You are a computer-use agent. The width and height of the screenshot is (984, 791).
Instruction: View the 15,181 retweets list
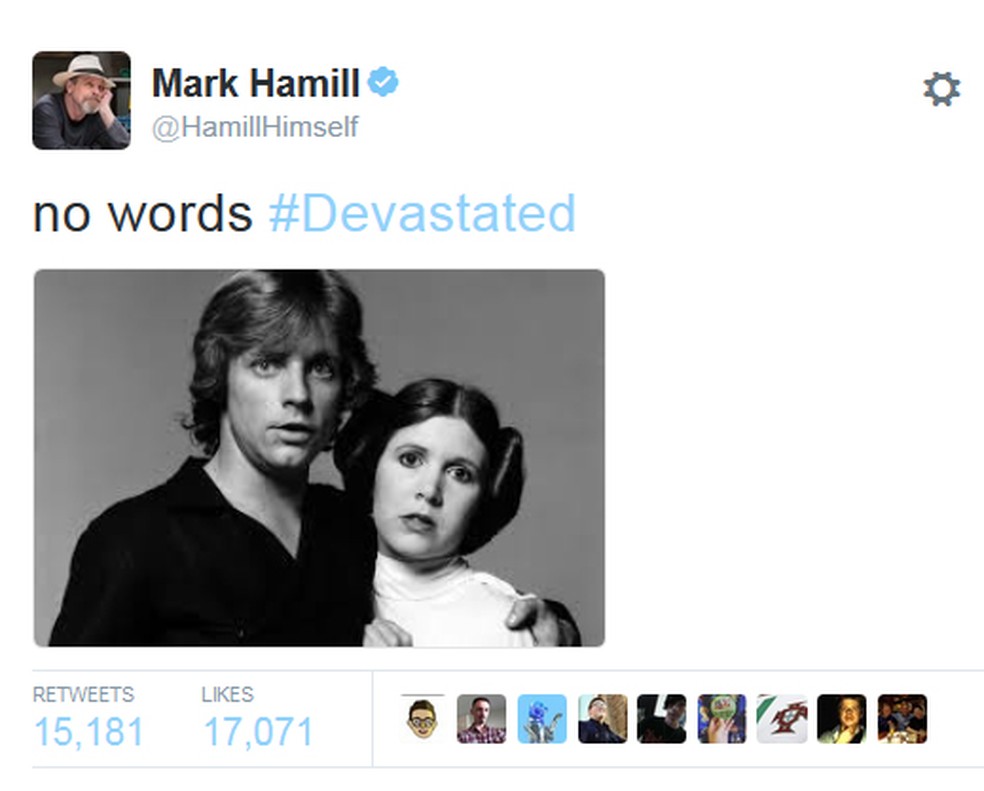point(88,732)
